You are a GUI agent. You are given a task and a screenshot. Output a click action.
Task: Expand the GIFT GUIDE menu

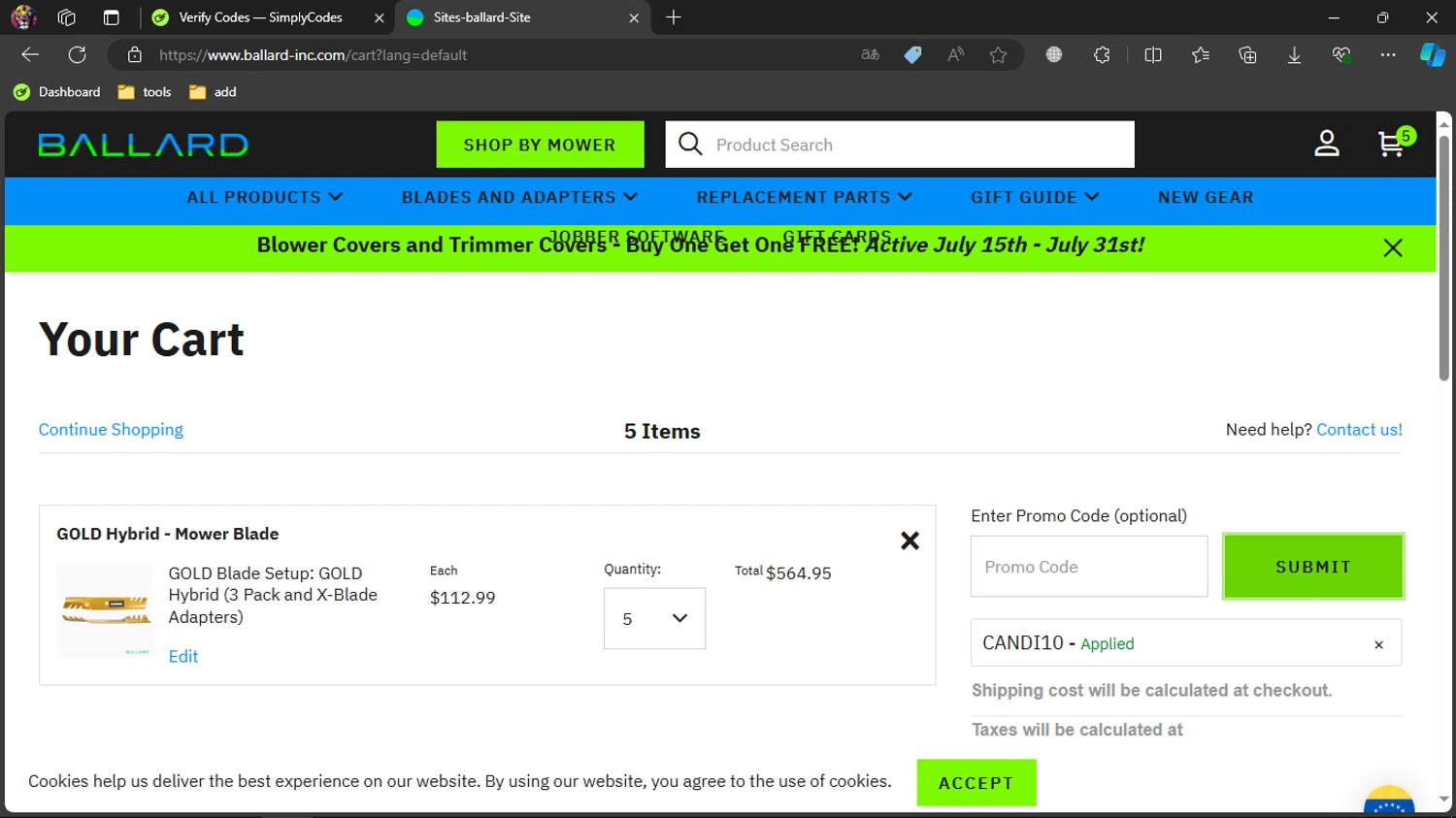tap(1035, 197)
